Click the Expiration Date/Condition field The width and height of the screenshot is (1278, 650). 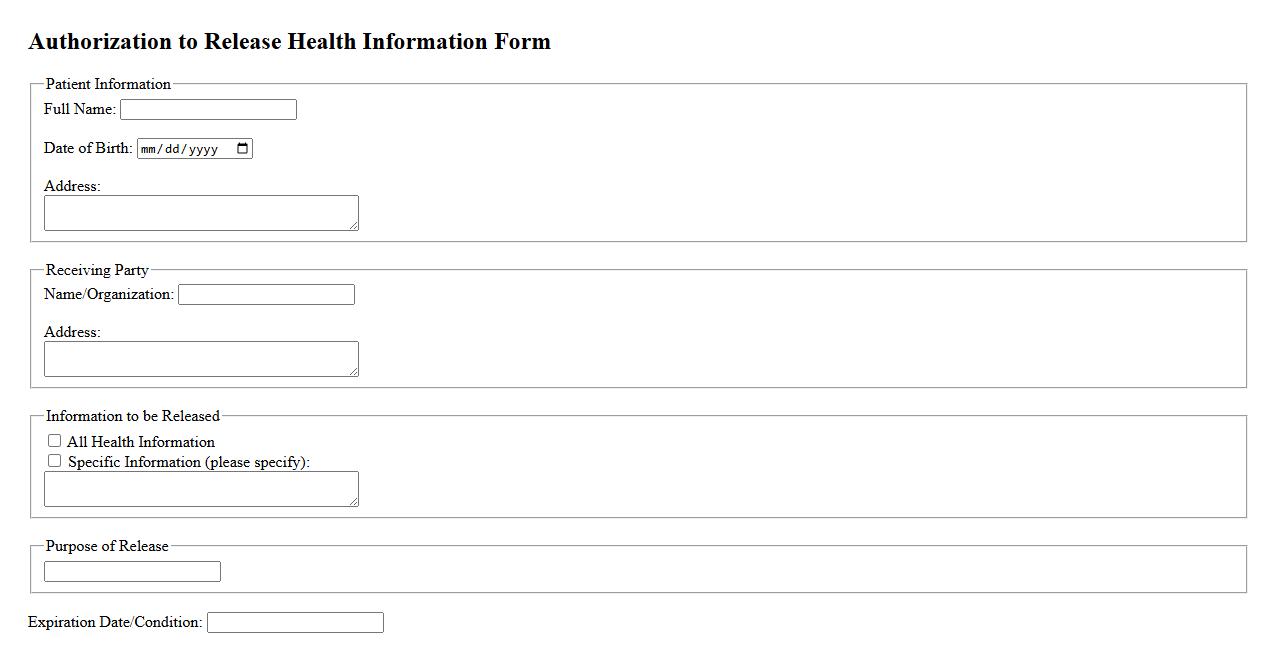pyautogui.click(x=295, y=623)
